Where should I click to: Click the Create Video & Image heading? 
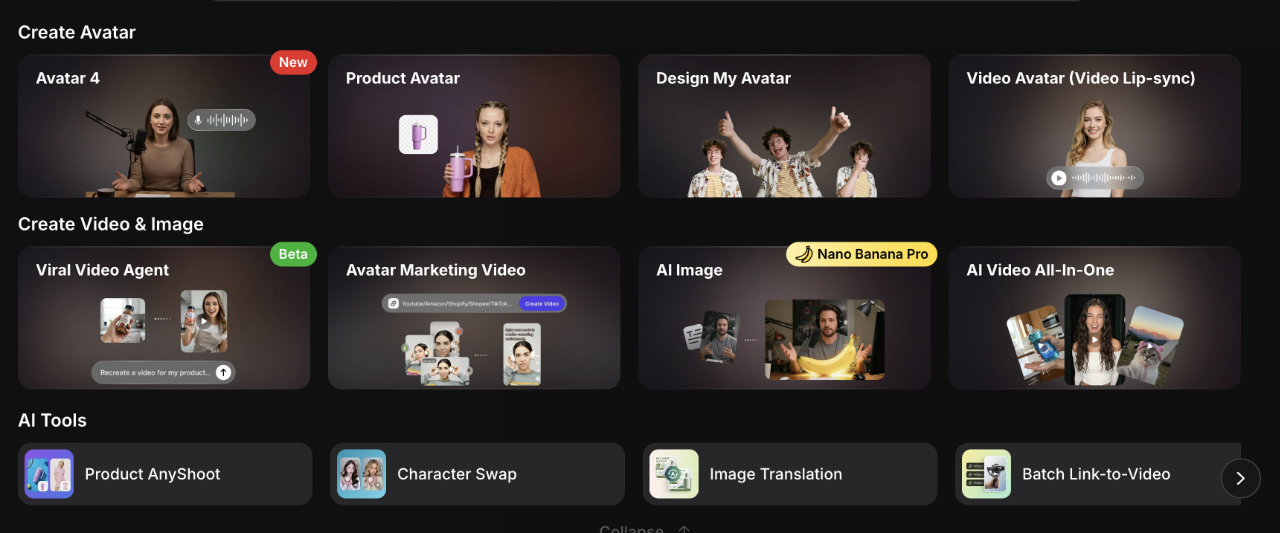tap(111, 224)
